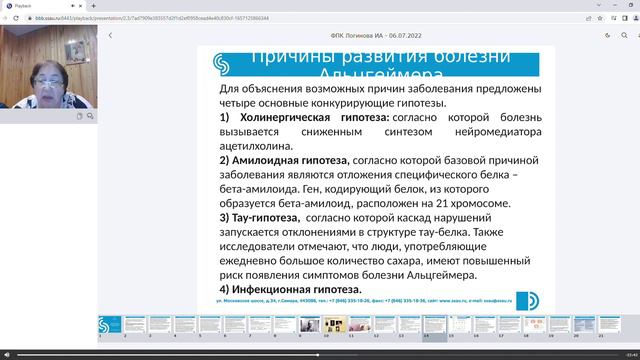Collapse the side panel with the back chevron
This screenshot has height=360, width=640.
tap(110, 36)
